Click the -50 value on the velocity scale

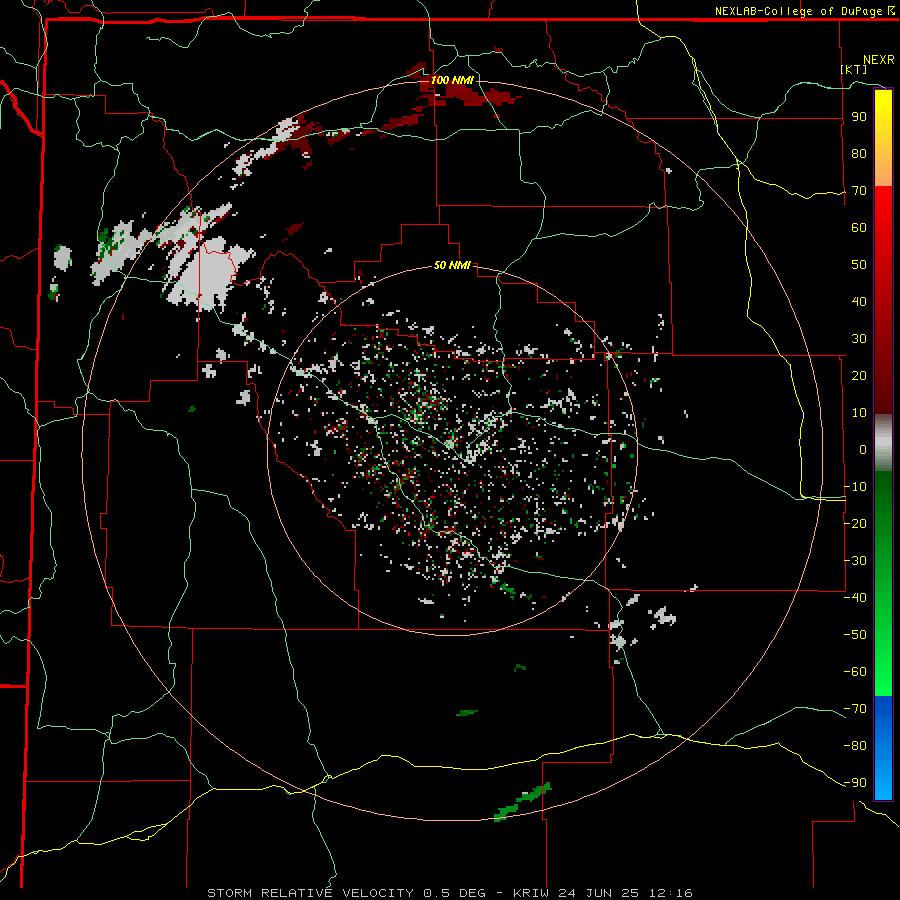[x=855, y=634]
